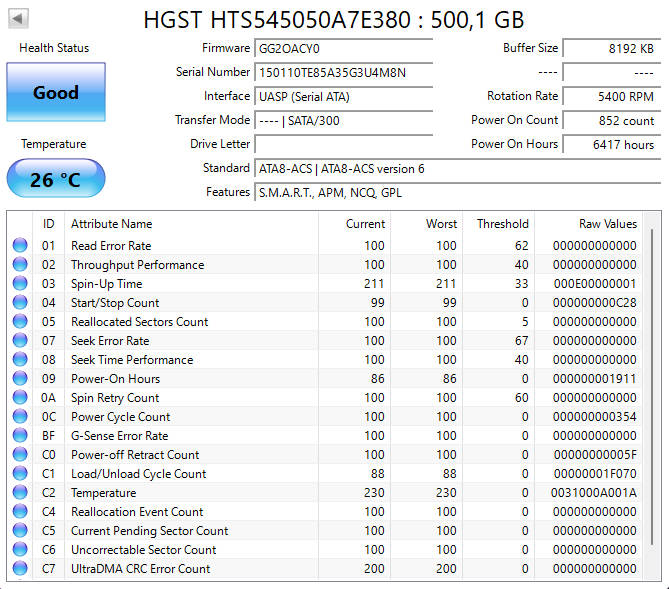This screenshot has width=669, height=589.
Task: Select the Read Error Rate row name
Action: pyautogui.click(x=111, y=246)
